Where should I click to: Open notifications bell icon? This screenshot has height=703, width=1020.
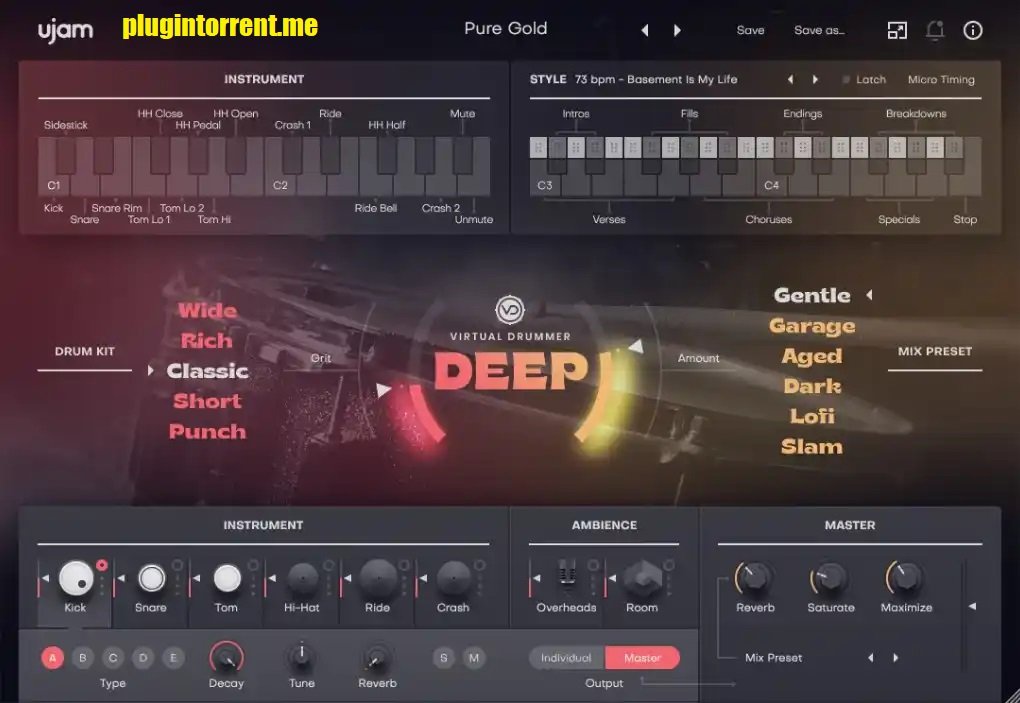click(x=935, y=30)
